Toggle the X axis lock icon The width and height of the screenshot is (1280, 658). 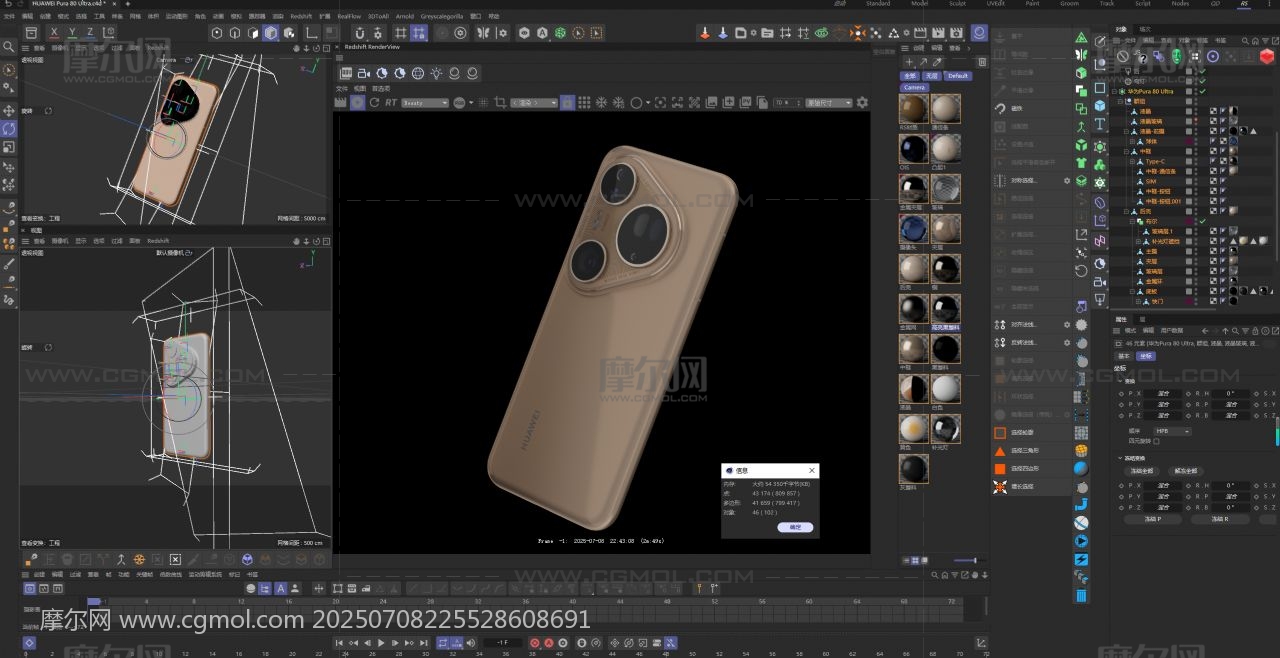[55, 33]
